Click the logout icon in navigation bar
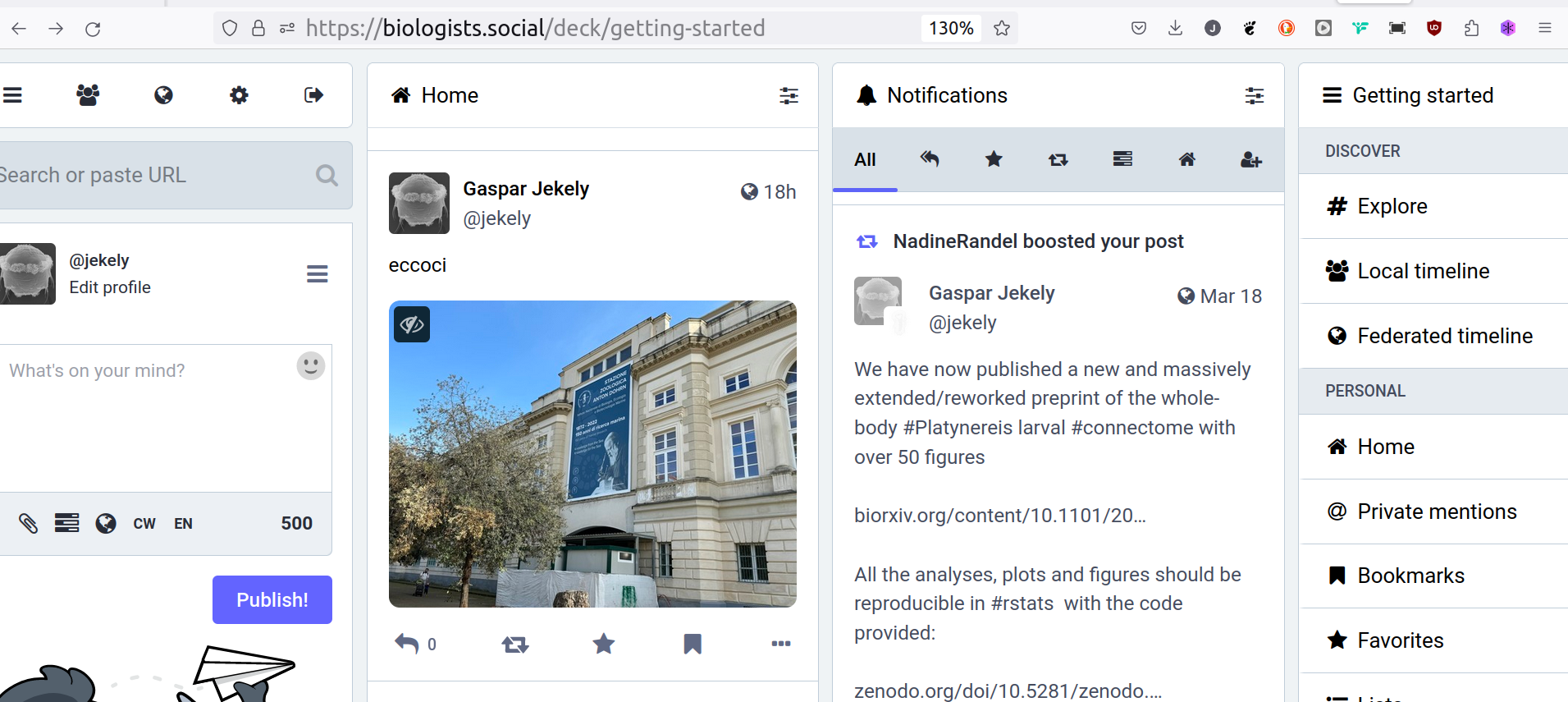 coord(313,95)
